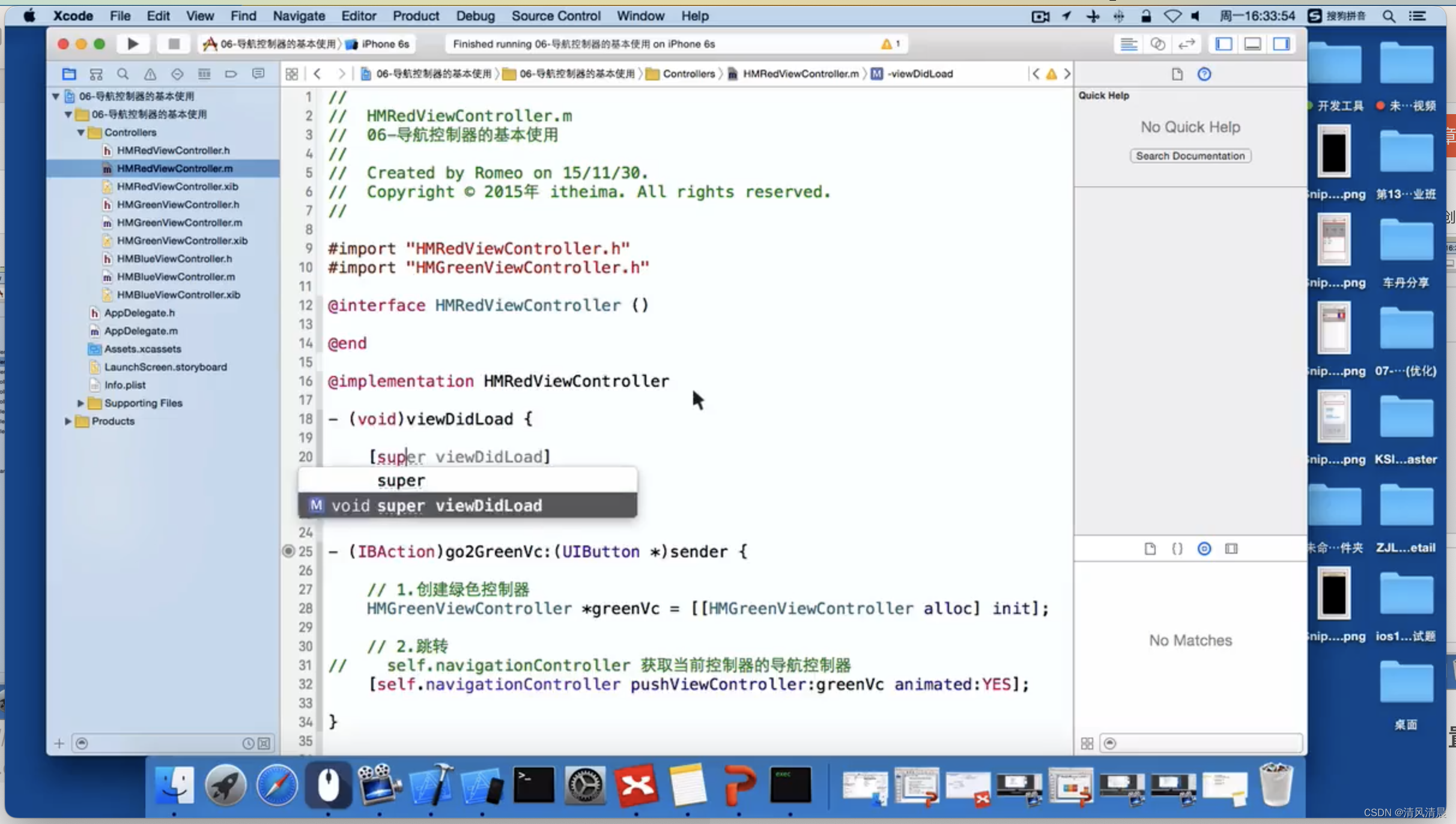Click the Stop button in toolbar
The image size is (1456, 824).
174,44
